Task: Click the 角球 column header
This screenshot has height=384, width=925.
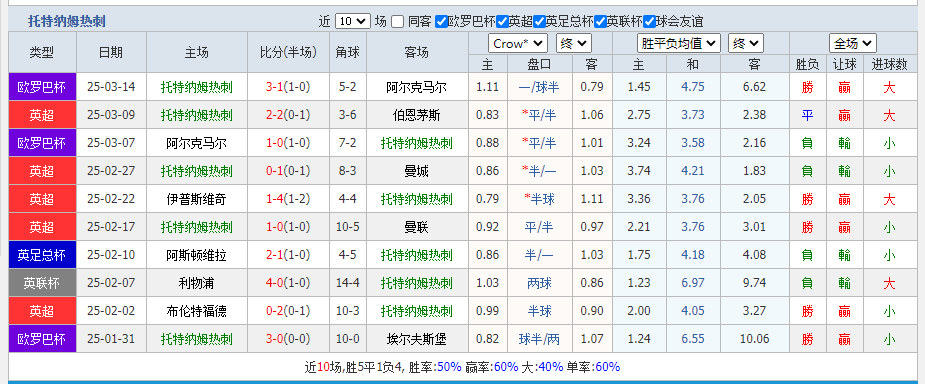Action: tap(347, 52)
